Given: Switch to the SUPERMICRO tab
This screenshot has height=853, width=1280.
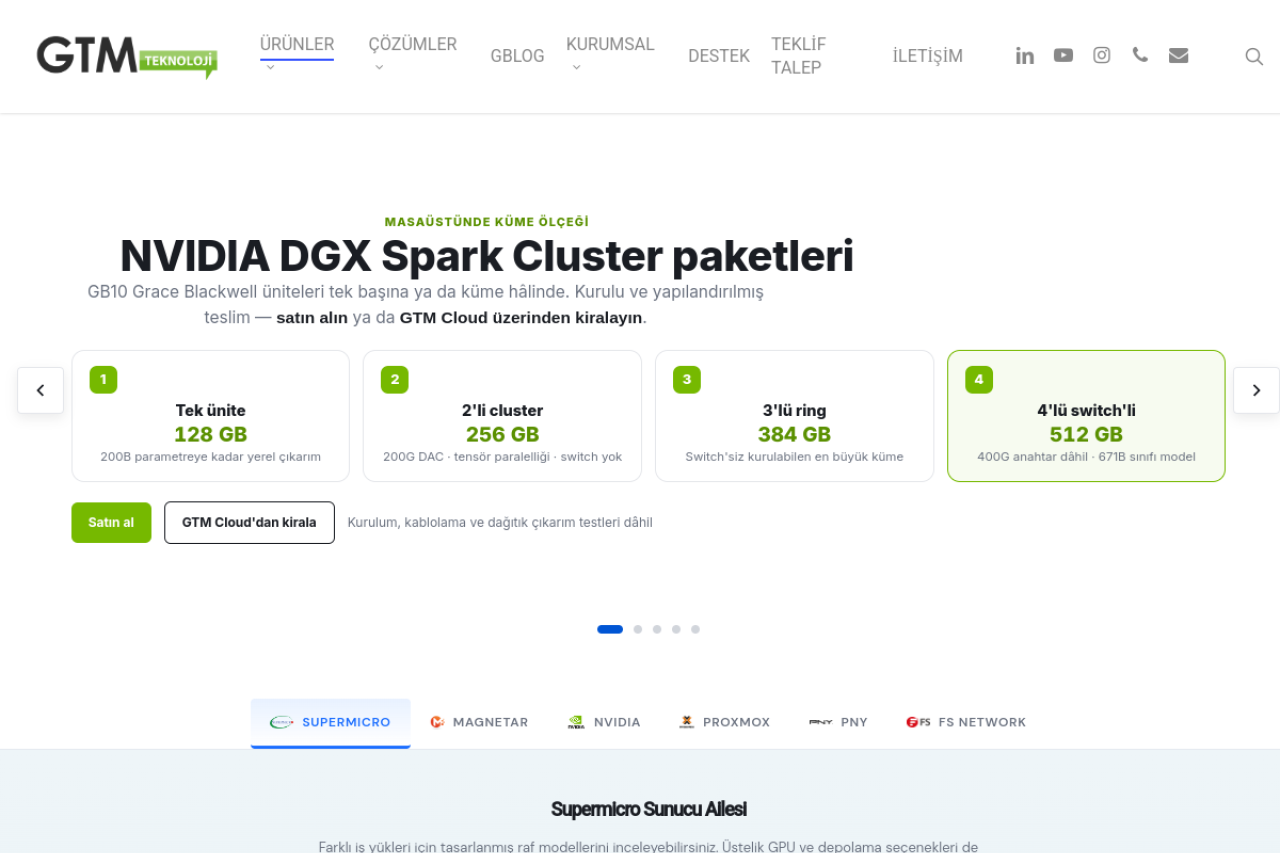Looking at the screenshot, I should [x=331, y=723].
